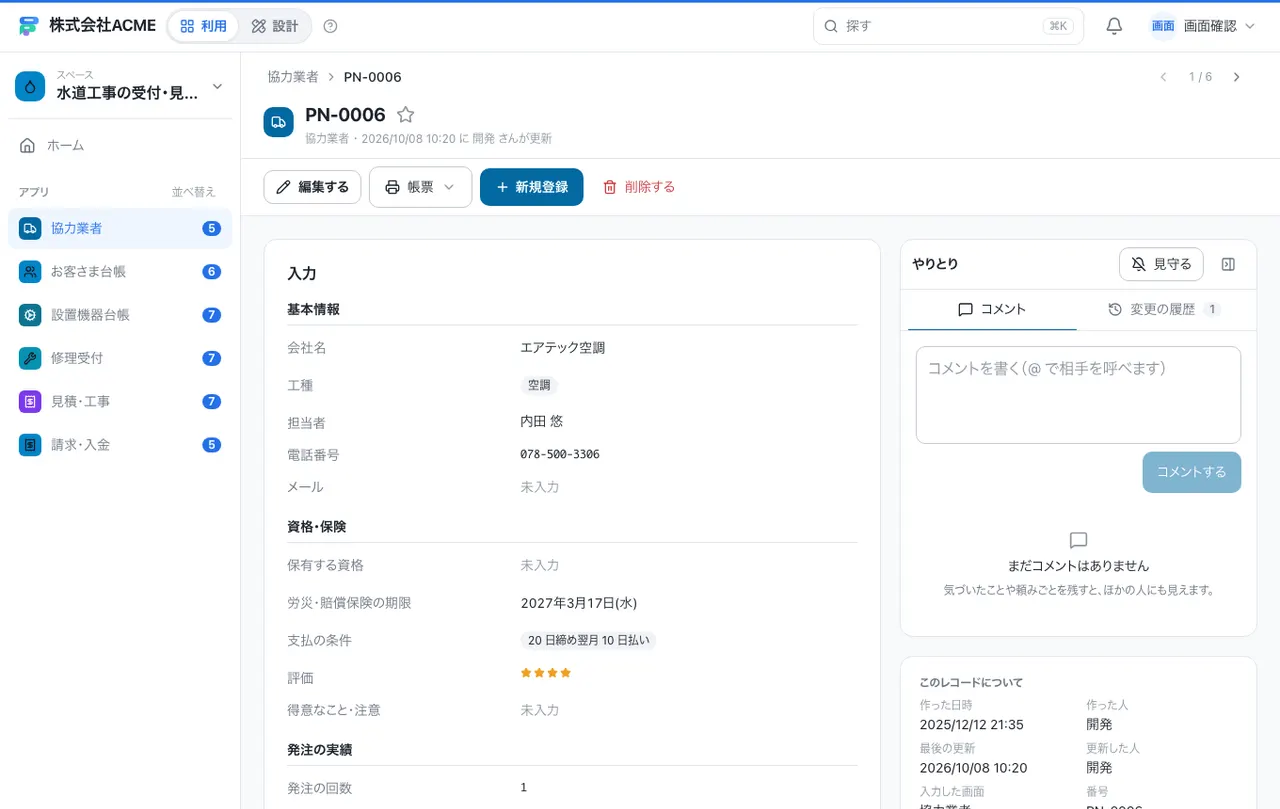Click into the comment text box
Viewport: 1280px width, 809px height.
1078,395
